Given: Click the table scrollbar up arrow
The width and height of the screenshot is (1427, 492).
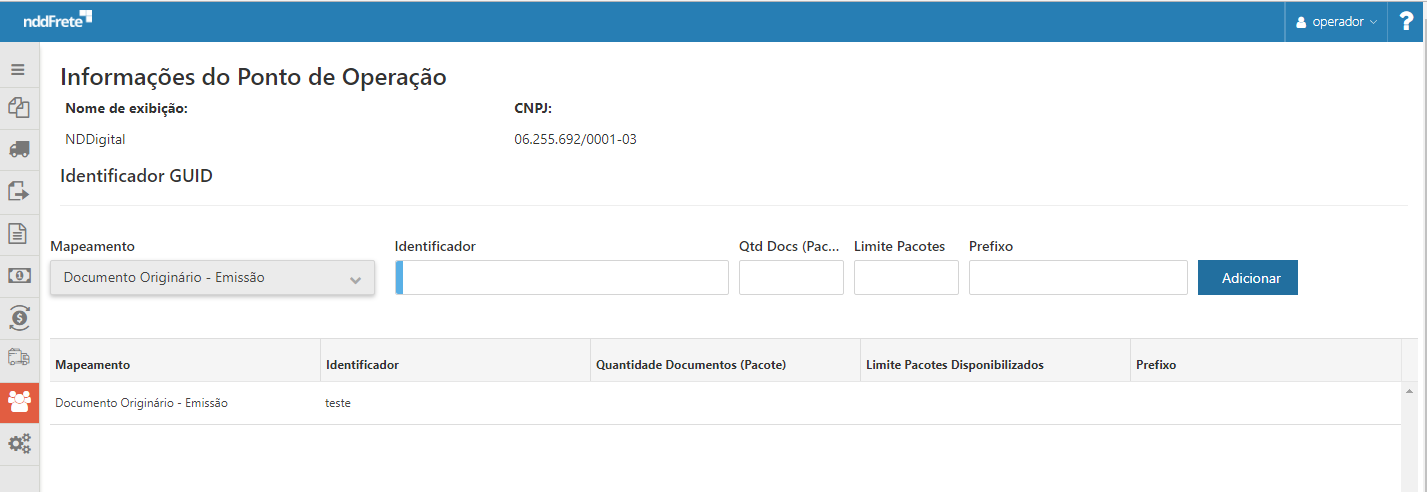Looking at the screenshot, I should click(1410, 390).
